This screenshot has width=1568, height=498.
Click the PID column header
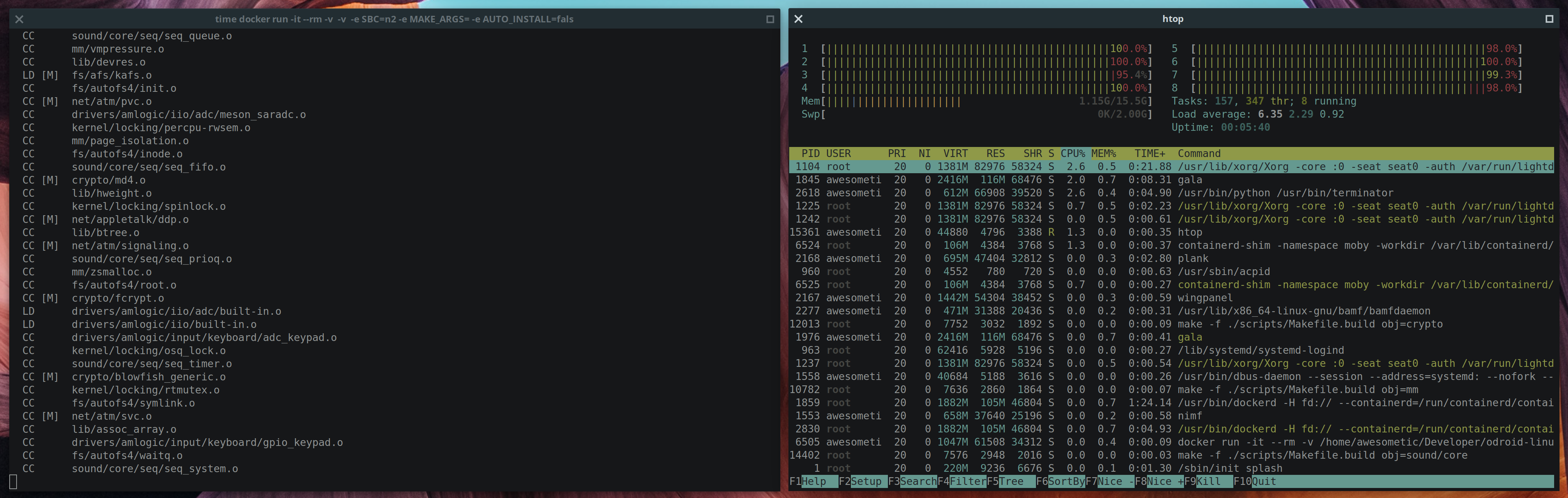point(810,154)
